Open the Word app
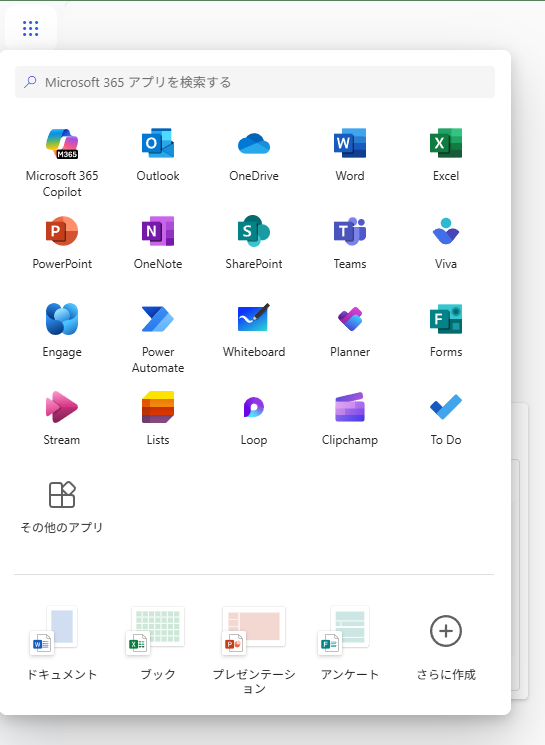The height and width of the screenshot is (745, 545). pyautogui.click(x=350, y=154)
